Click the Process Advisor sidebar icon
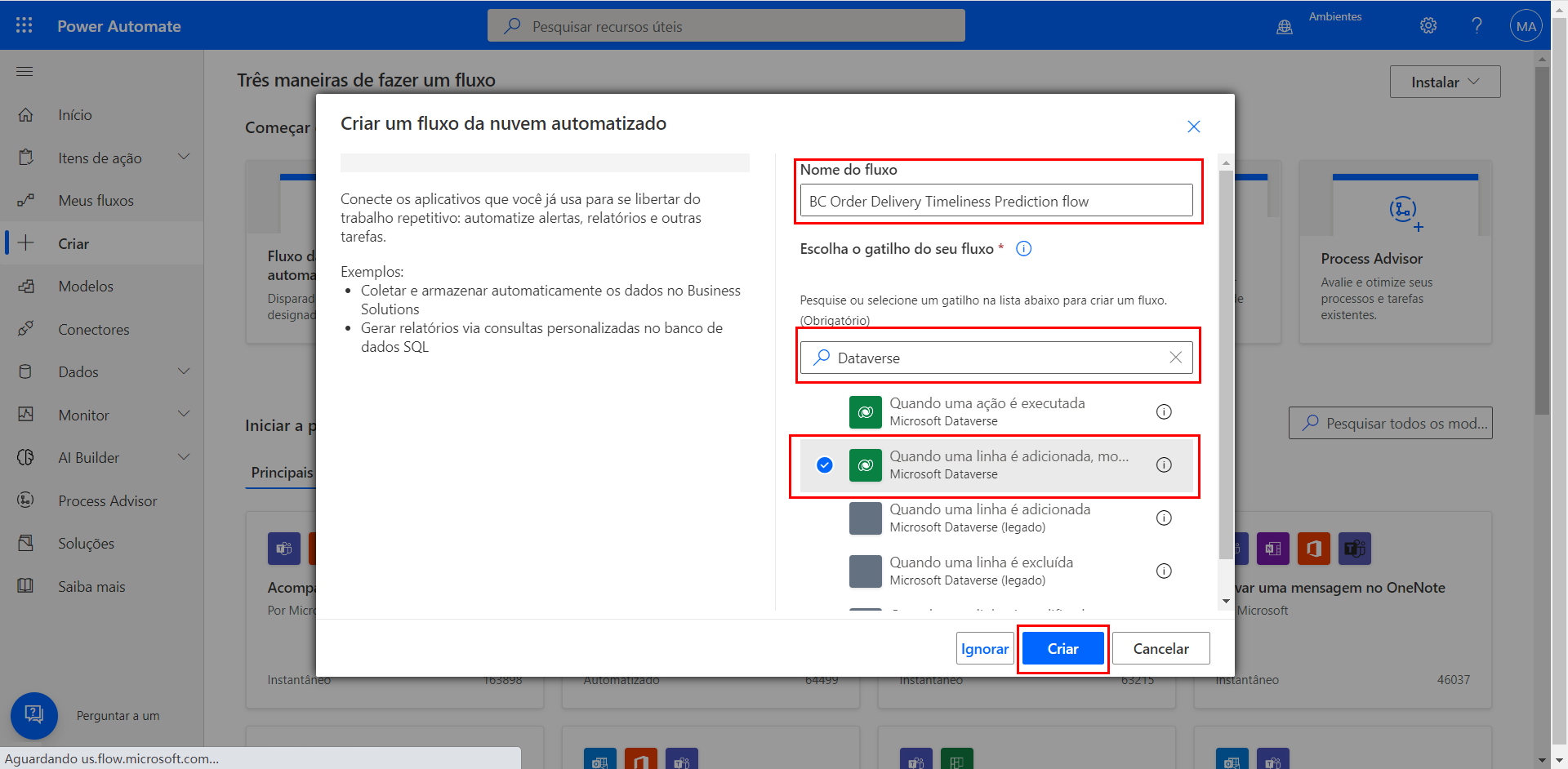 click(x=26, y=500)
